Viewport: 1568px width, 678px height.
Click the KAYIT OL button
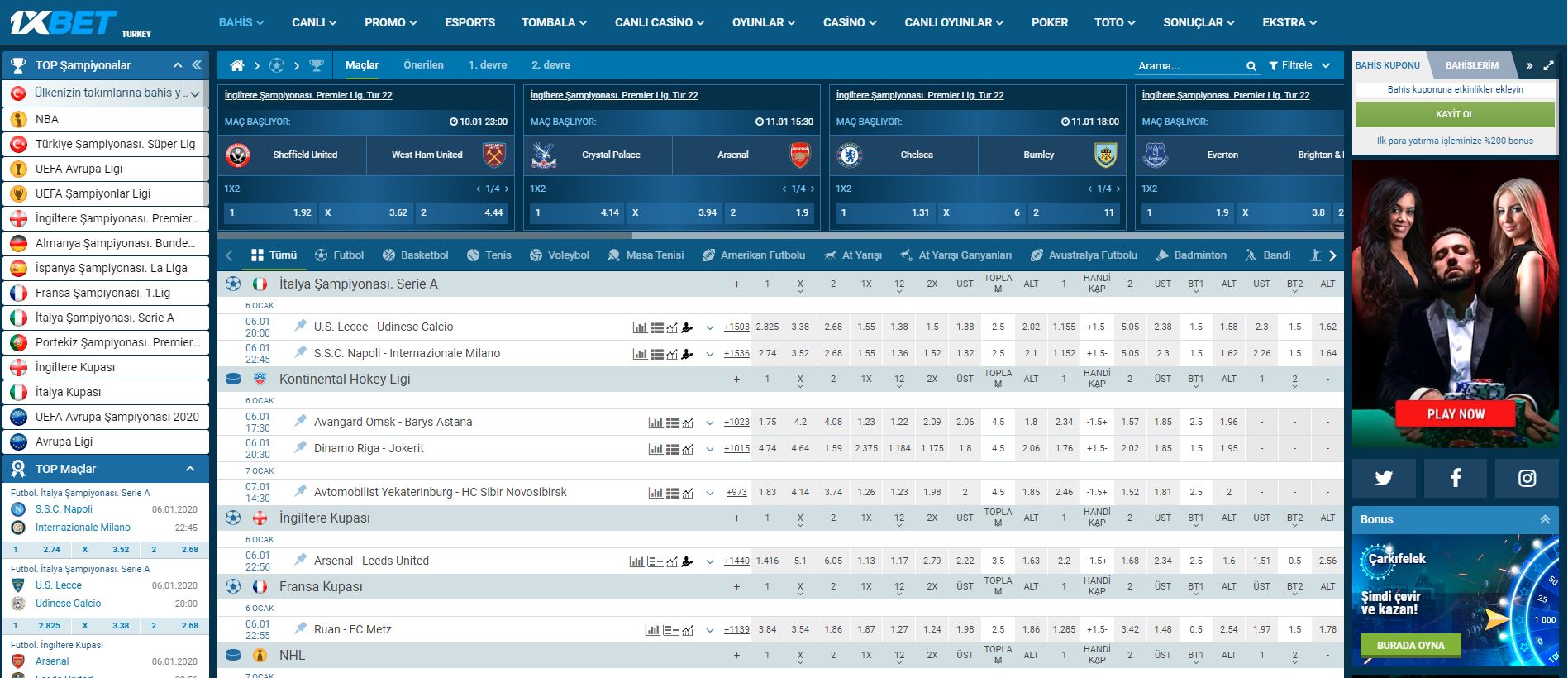point(1455,114)
